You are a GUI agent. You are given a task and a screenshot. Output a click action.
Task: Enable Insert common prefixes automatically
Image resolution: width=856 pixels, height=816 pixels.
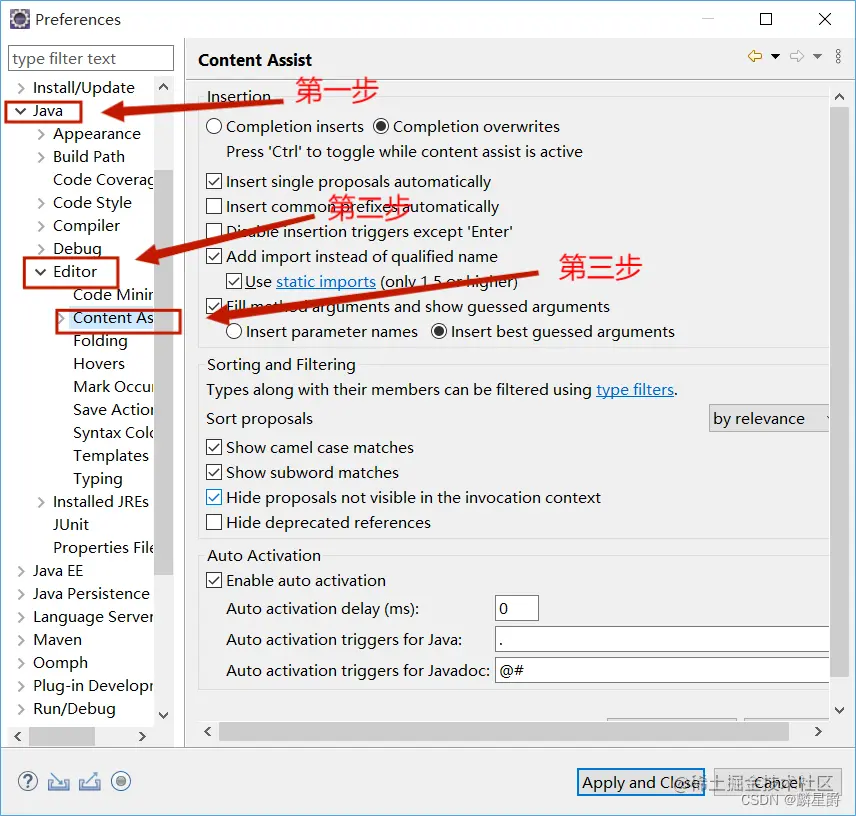tap(214, 206)
